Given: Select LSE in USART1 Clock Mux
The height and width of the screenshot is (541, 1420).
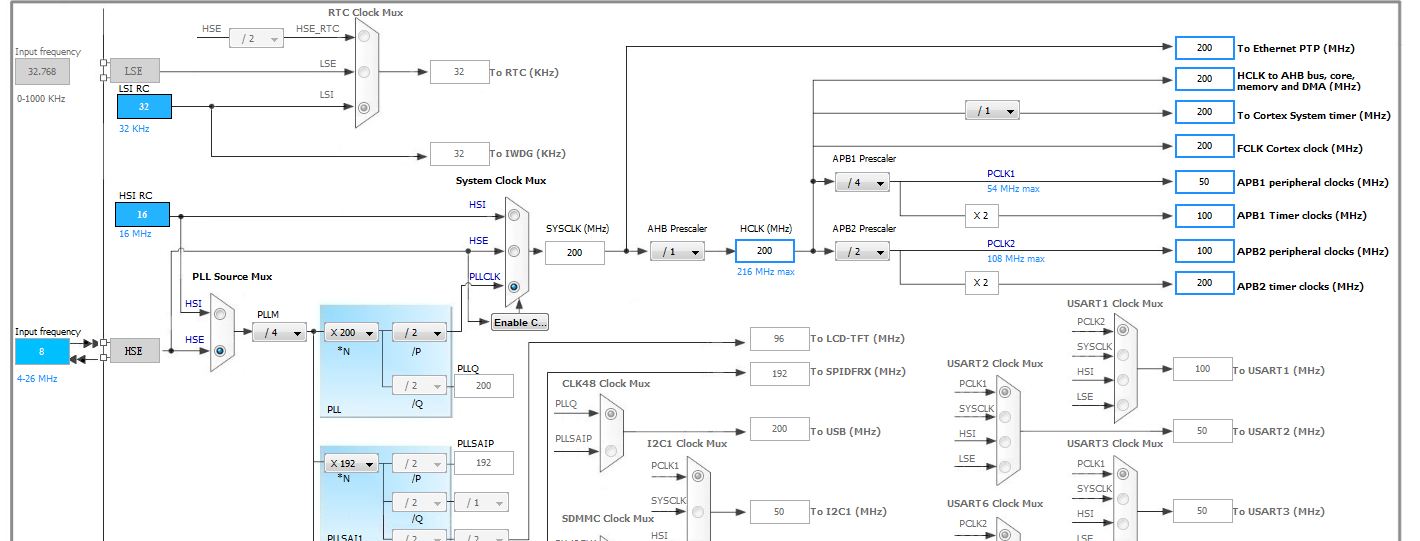Looking at the screenshot, I should 1125,406.
